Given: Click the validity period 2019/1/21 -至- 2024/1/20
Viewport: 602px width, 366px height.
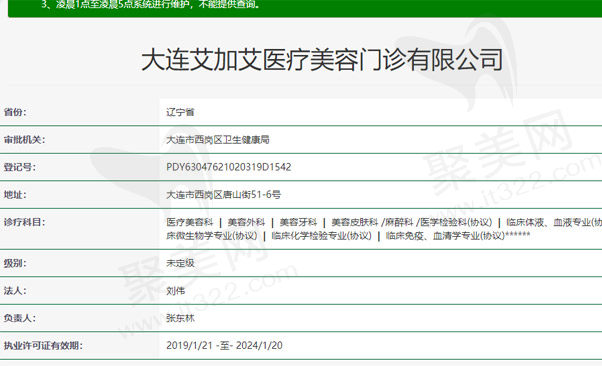Looking at the screenshot, I should click(224, 346).
